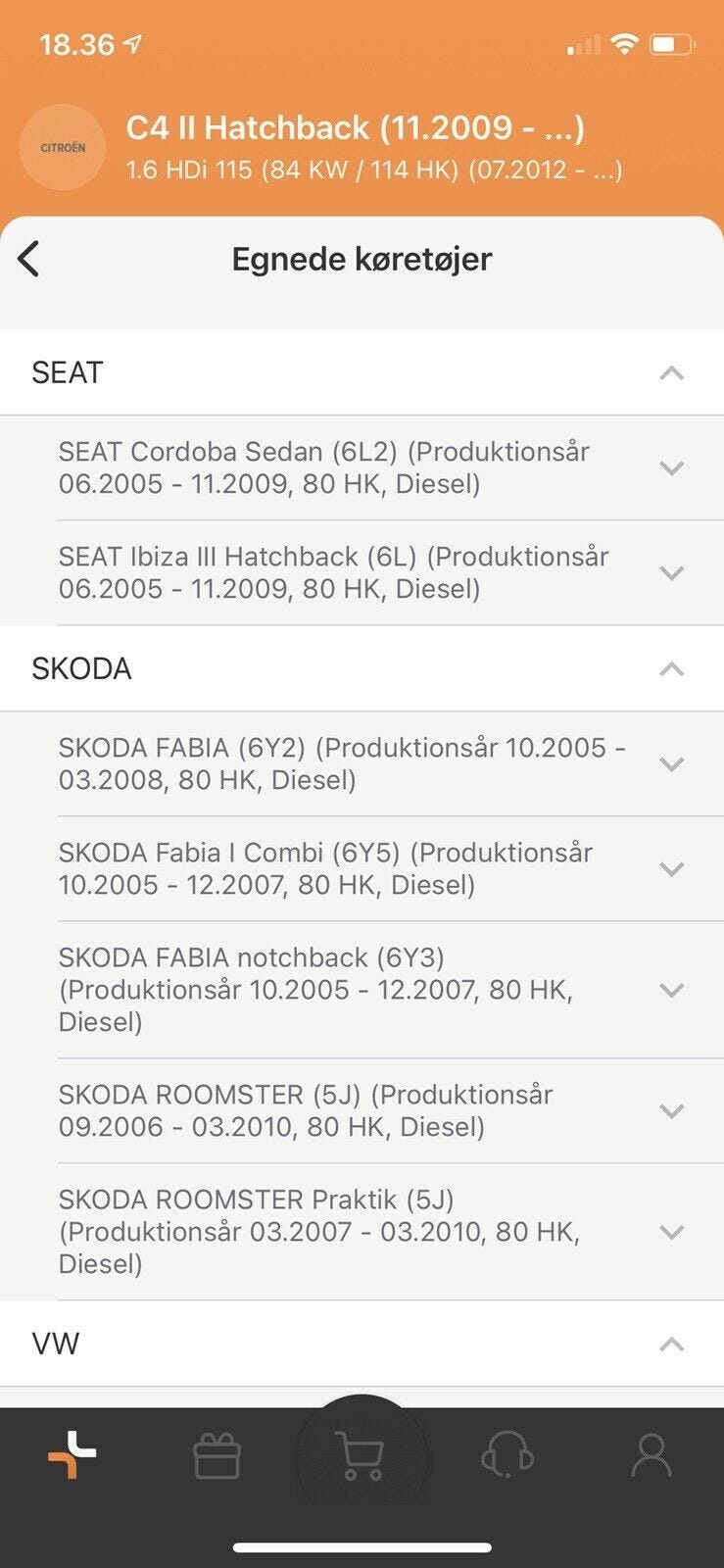
Task: Expand SEAT Cordoba Sedan (6L2) details
Action: [671, 468]
